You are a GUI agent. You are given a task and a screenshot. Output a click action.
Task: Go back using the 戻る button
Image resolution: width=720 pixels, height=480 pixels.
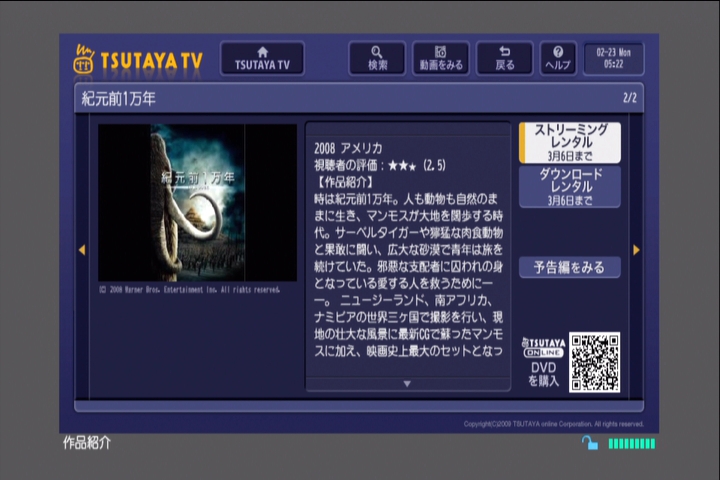505,59
